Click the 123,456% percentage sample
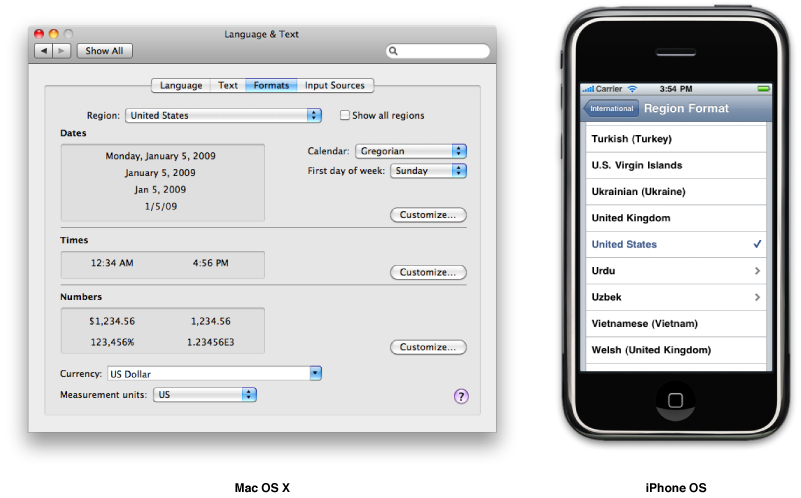 [x=112, y=342]
